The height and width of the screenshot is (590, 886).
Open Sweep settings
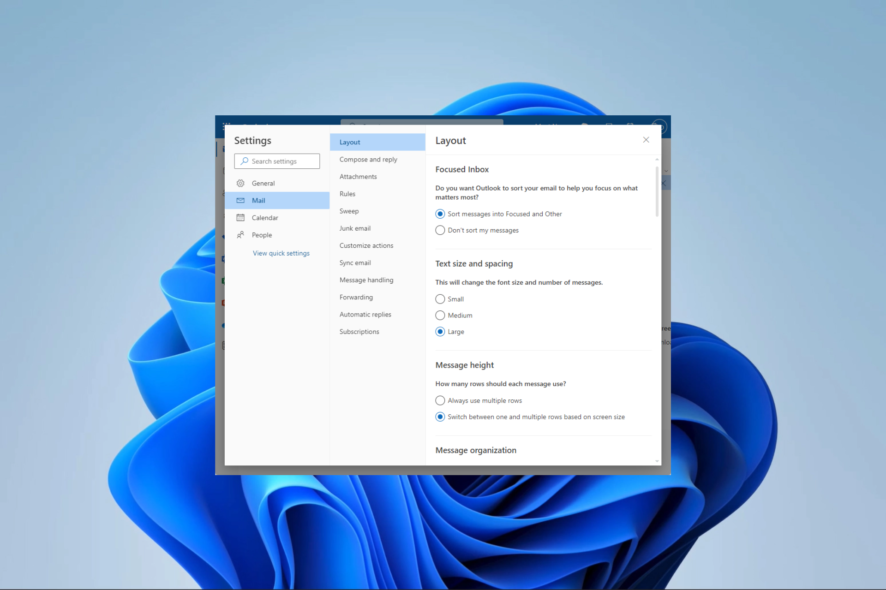coord(377,211)
